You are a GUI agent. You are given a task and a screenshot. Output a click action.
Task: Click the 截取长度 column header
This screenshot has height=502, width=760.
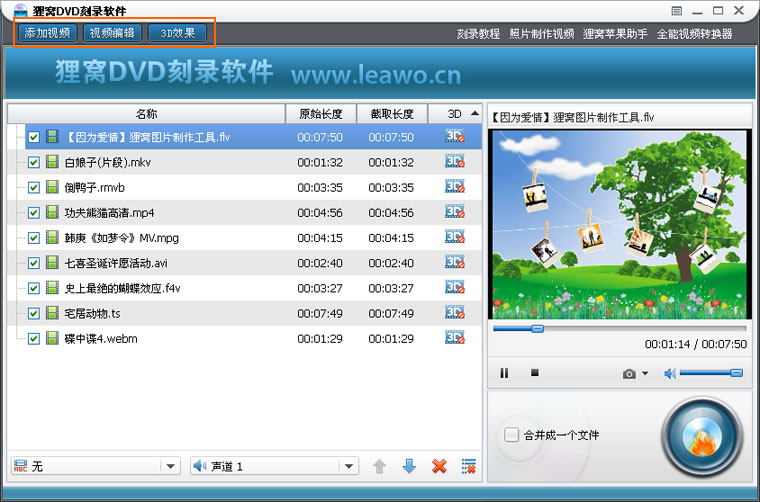coord(392,114)
